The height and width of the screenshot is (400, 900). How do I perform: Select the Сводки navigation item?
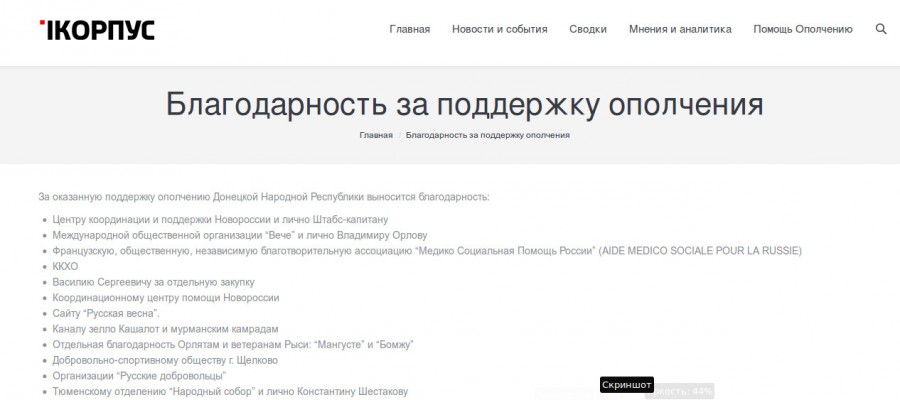[x=588, y=29]
